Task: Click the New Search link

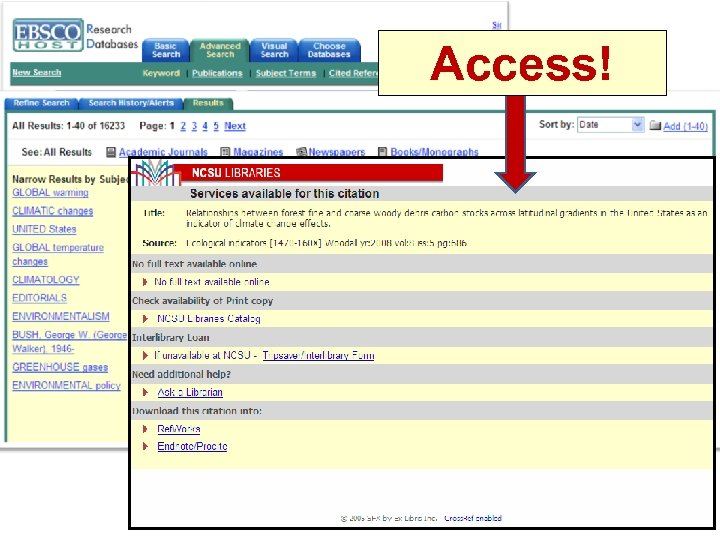Action: 37,73
